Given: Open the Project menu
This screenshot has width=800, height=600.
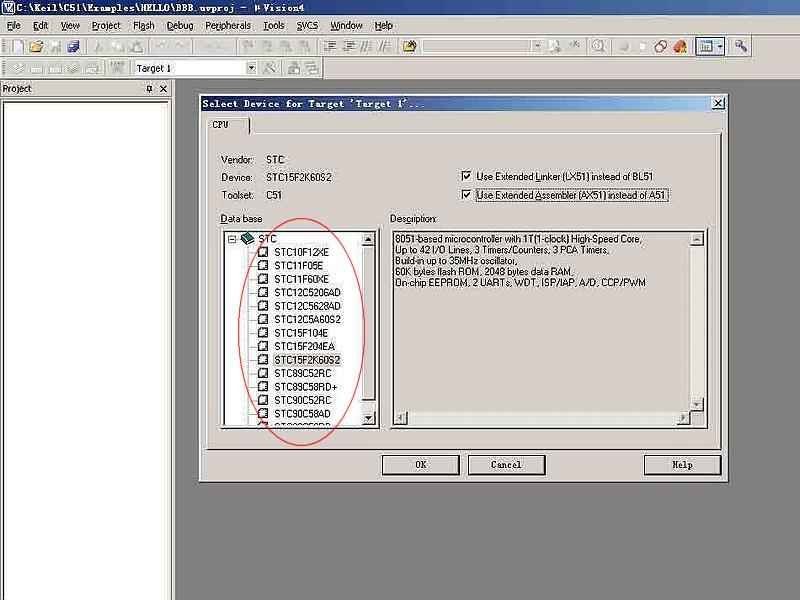Looking at the screenshot, I should pos(106,26).
